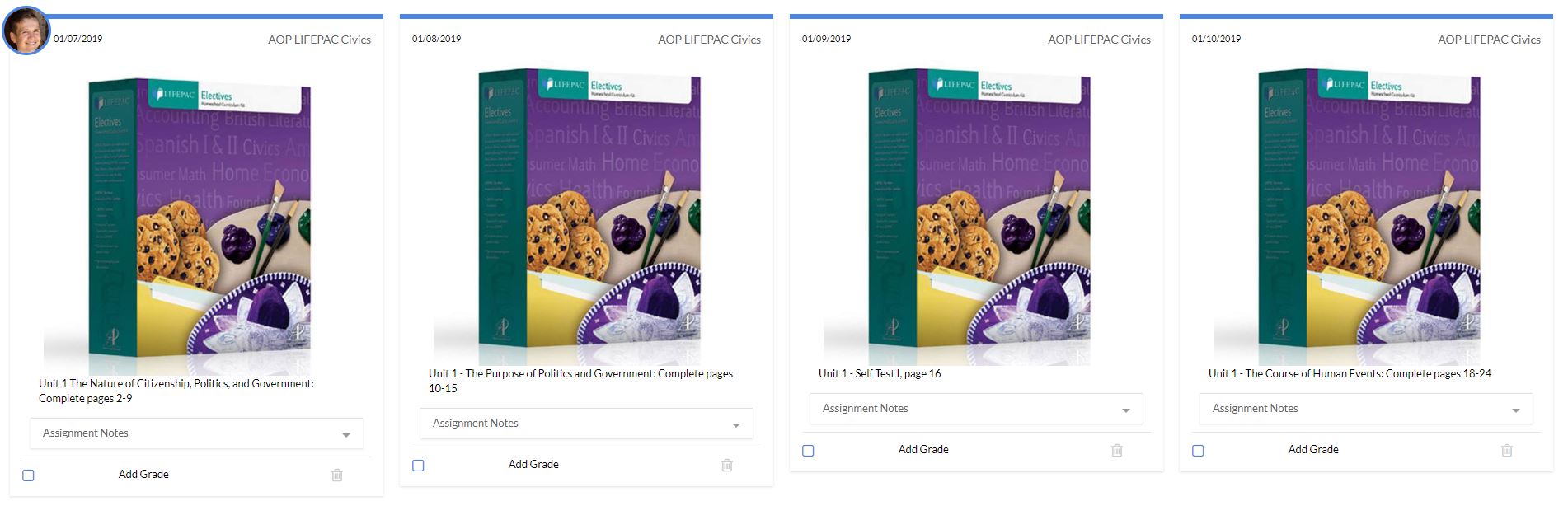
Task: Expand Assignment Notes under Self Test I
Action: click(976, 409)
